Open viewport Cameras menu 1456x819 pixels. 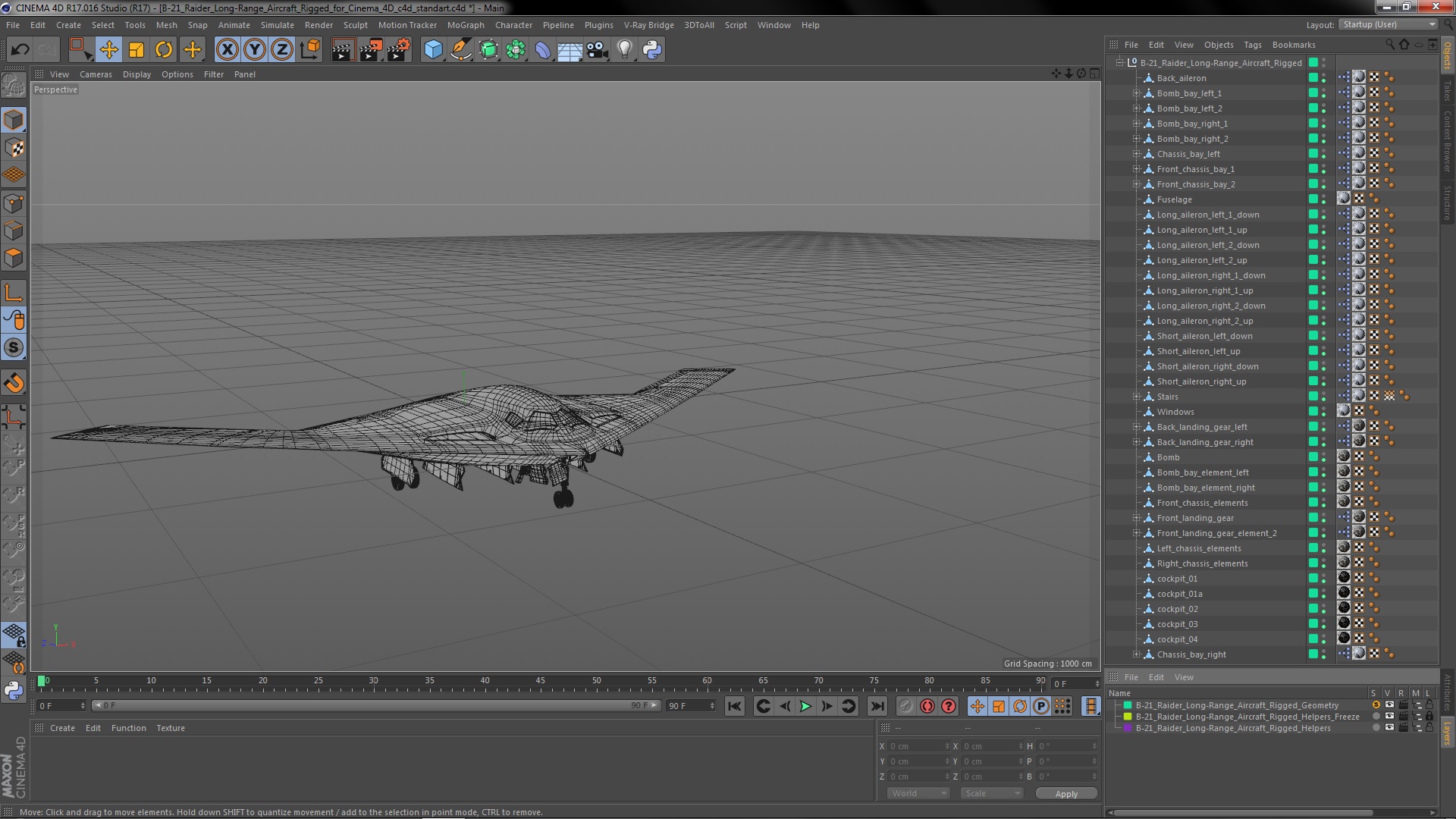pos(96,74)
